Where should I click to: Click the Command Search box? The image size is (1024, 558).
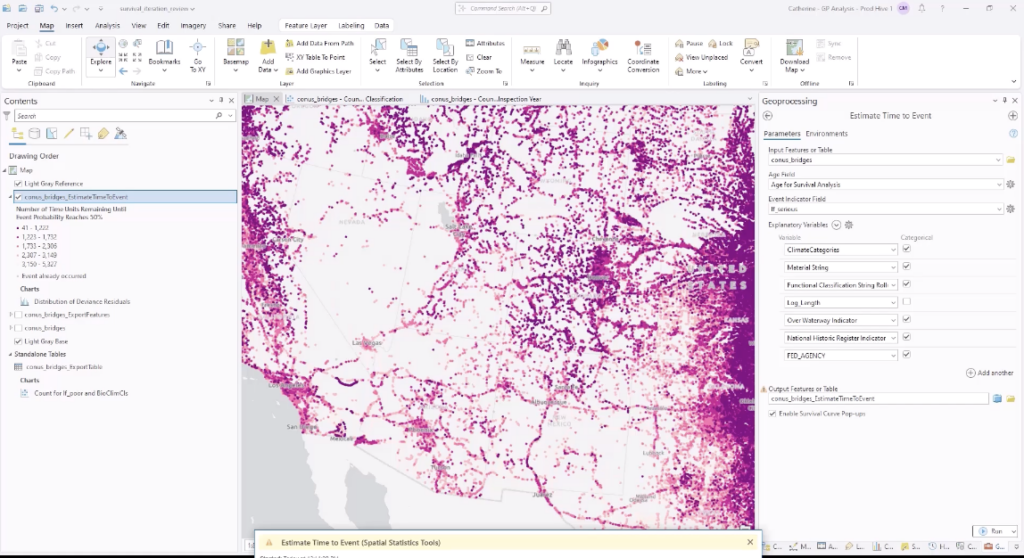click(x=503, y=8)
